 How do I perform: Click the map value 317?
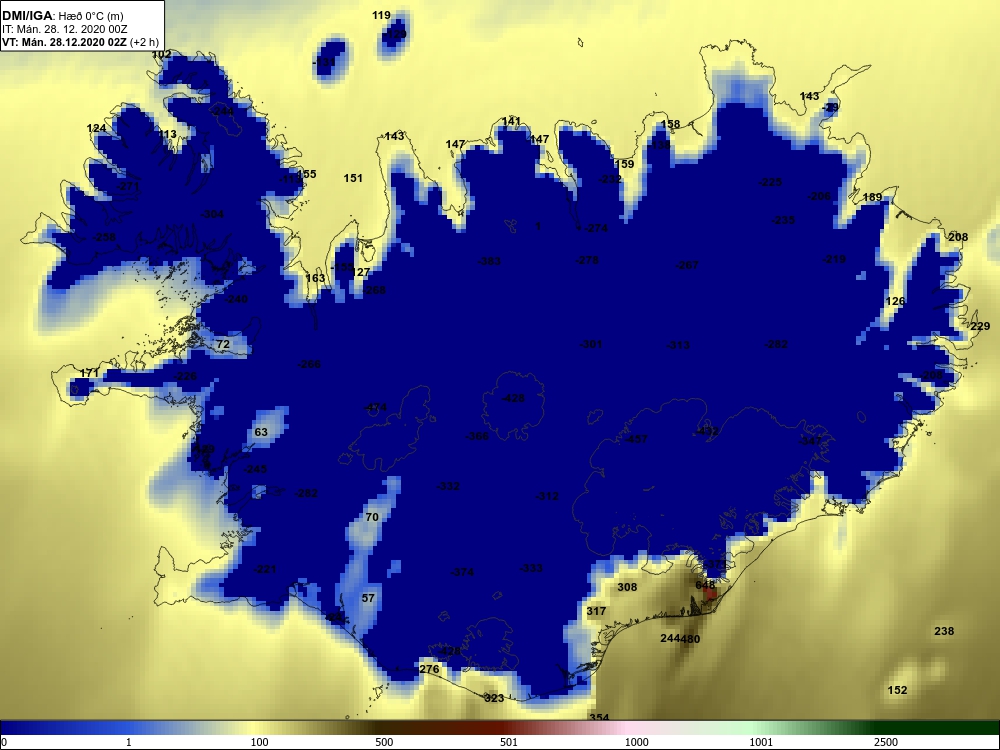596,612
